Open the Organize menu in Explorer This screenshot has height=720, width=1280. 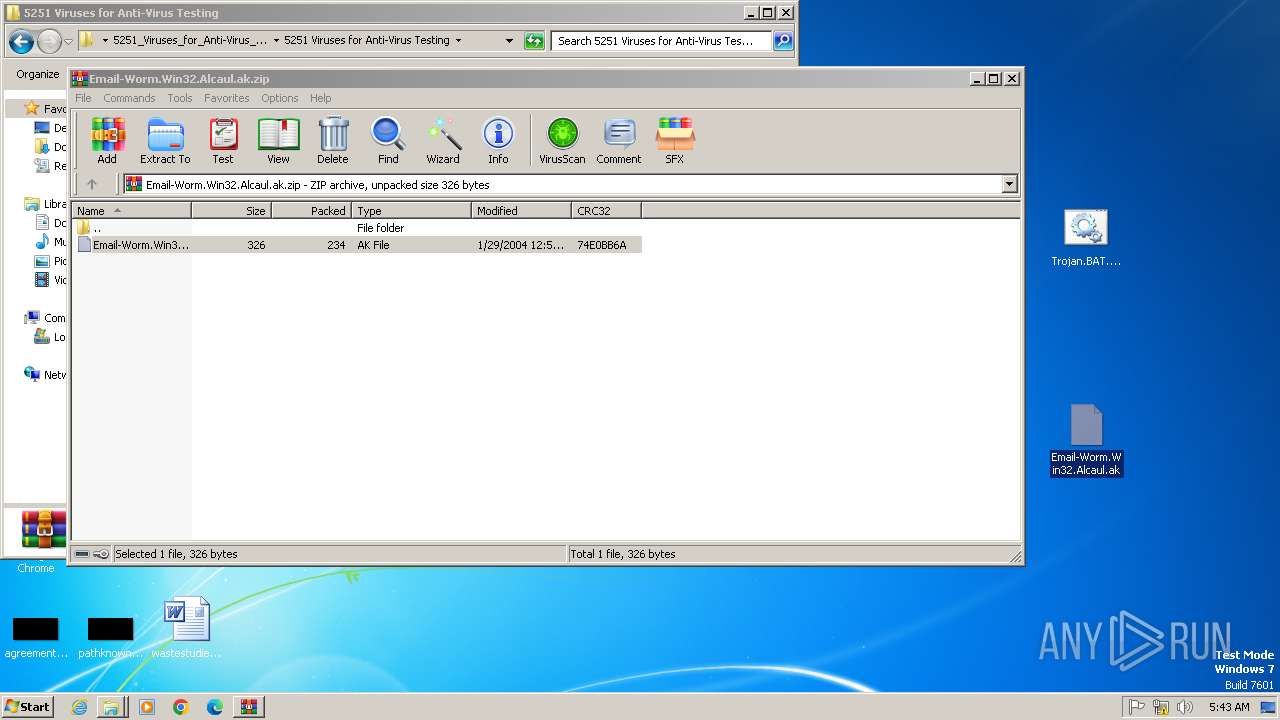coord(38,74)
